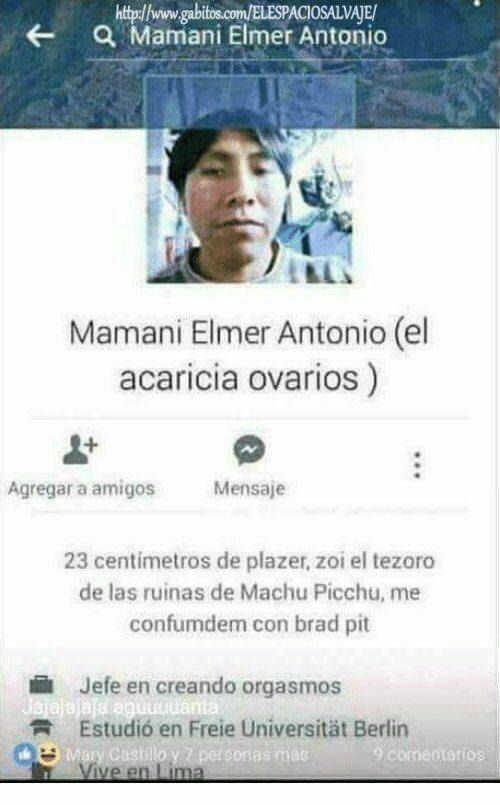Click the search magnifier icon
500x805 pixels.
[104, 36]
